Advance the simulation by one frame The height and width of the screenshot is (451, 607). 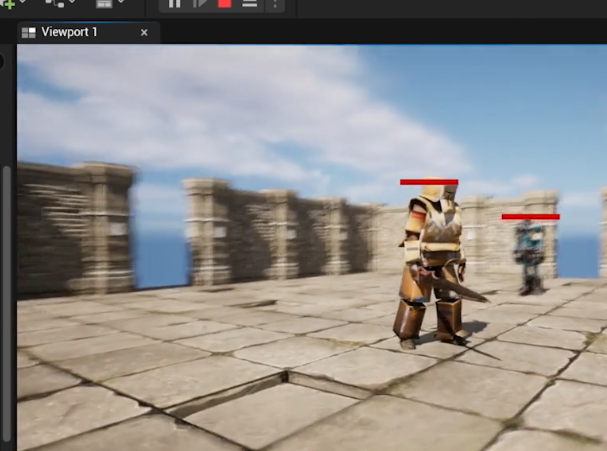tap(200, 3)
